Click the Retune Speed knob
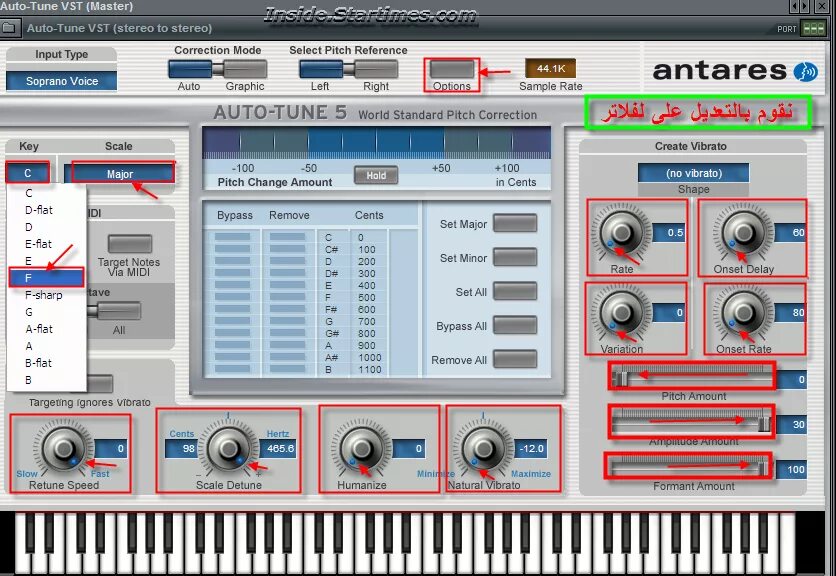 point(63,448)
